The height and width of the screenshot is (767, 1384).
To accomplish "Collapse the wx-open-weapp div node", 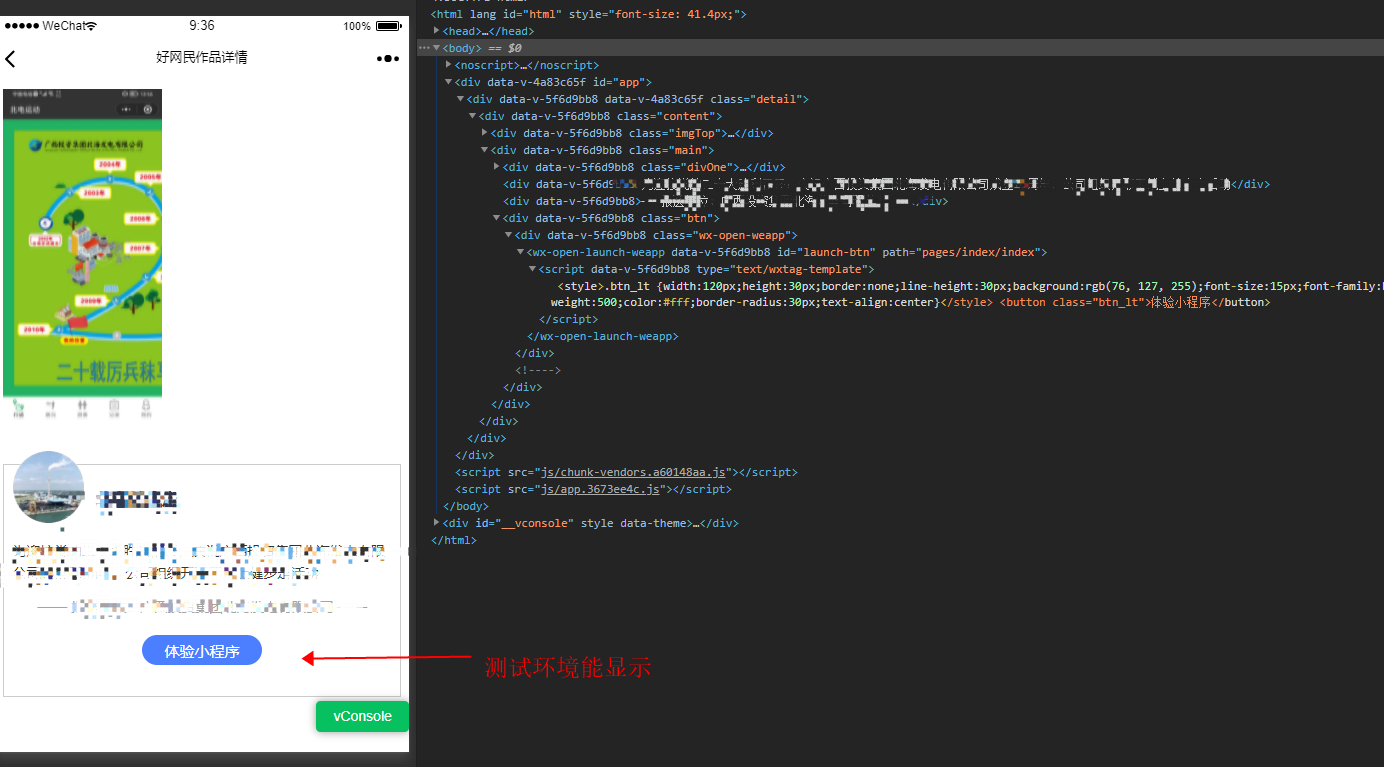I will coord(509,235).
